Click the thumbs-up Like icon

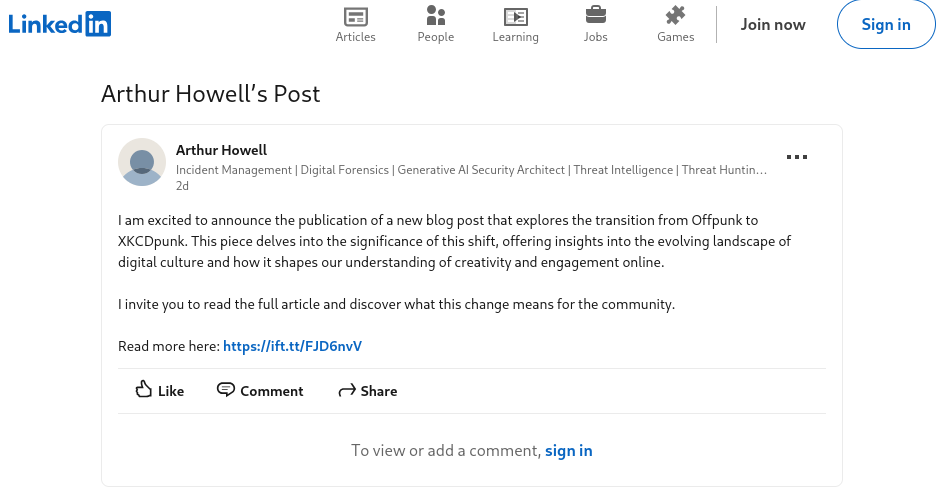click(144, 390)
